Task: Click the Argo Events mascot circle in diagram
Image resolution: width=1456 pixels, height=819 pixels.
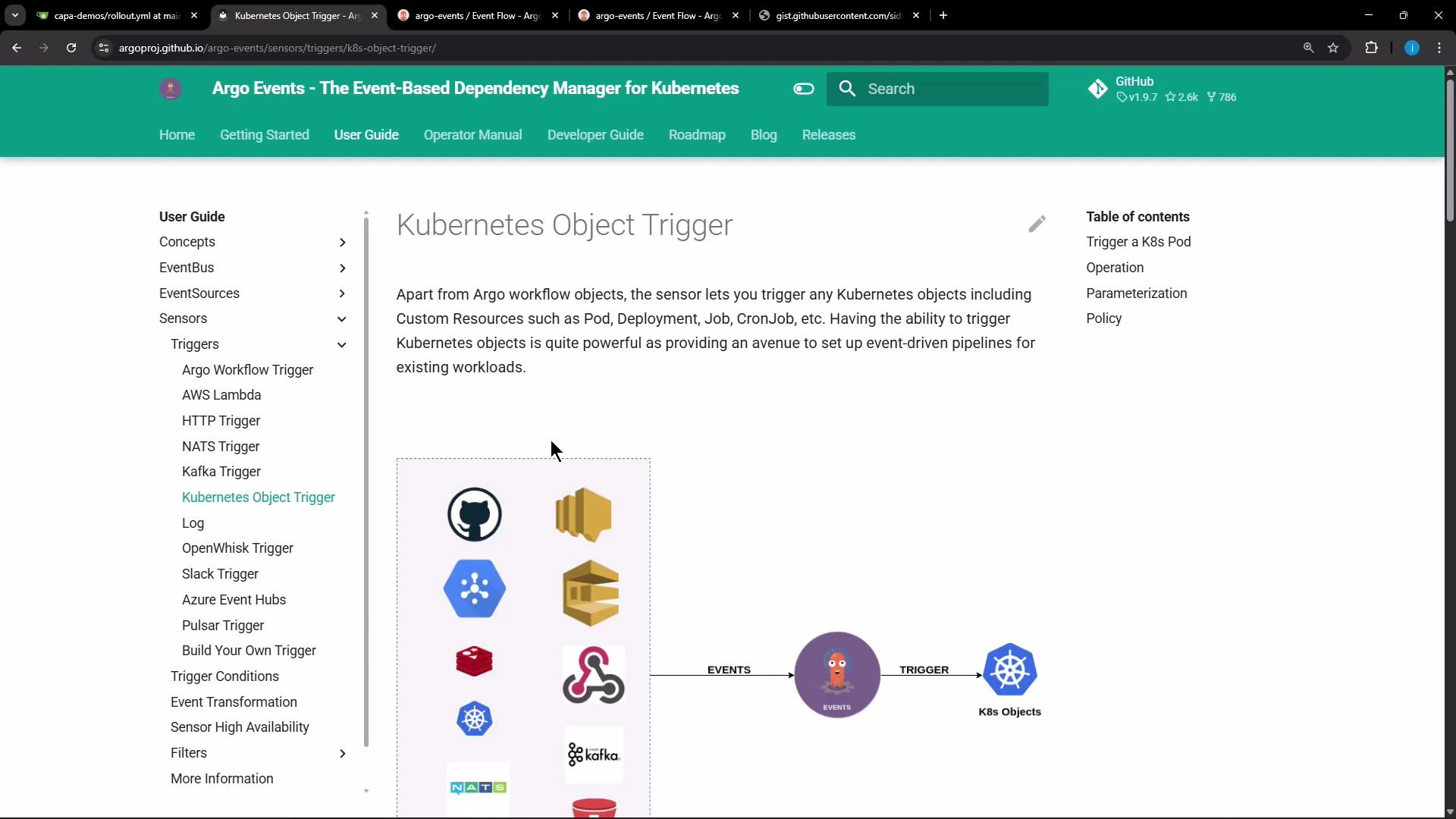Action: point(837,674)
